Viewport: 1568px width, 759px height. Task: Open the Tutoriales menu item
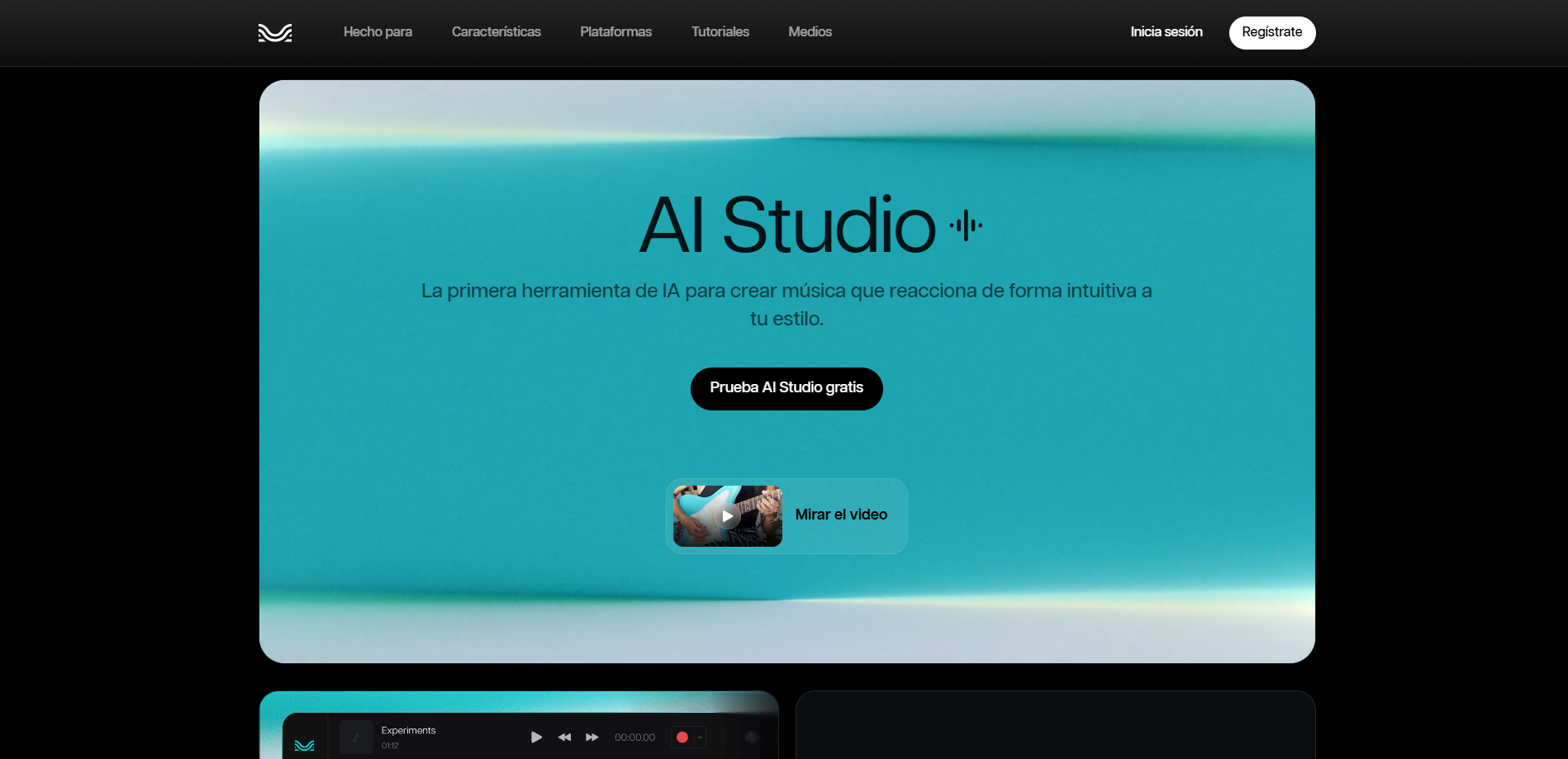tap(720, 32)
